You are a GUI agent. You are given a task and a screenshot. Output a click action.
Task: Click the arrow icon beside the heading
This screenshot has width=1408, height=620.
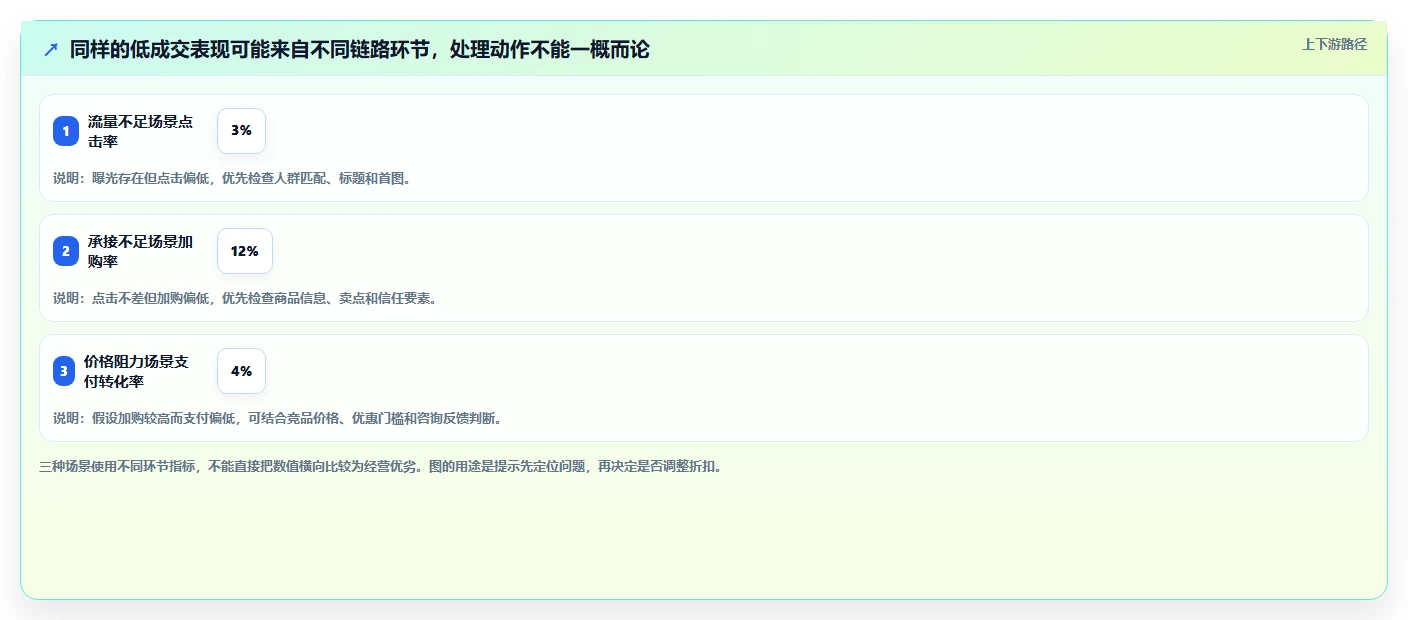coord(51,50)
